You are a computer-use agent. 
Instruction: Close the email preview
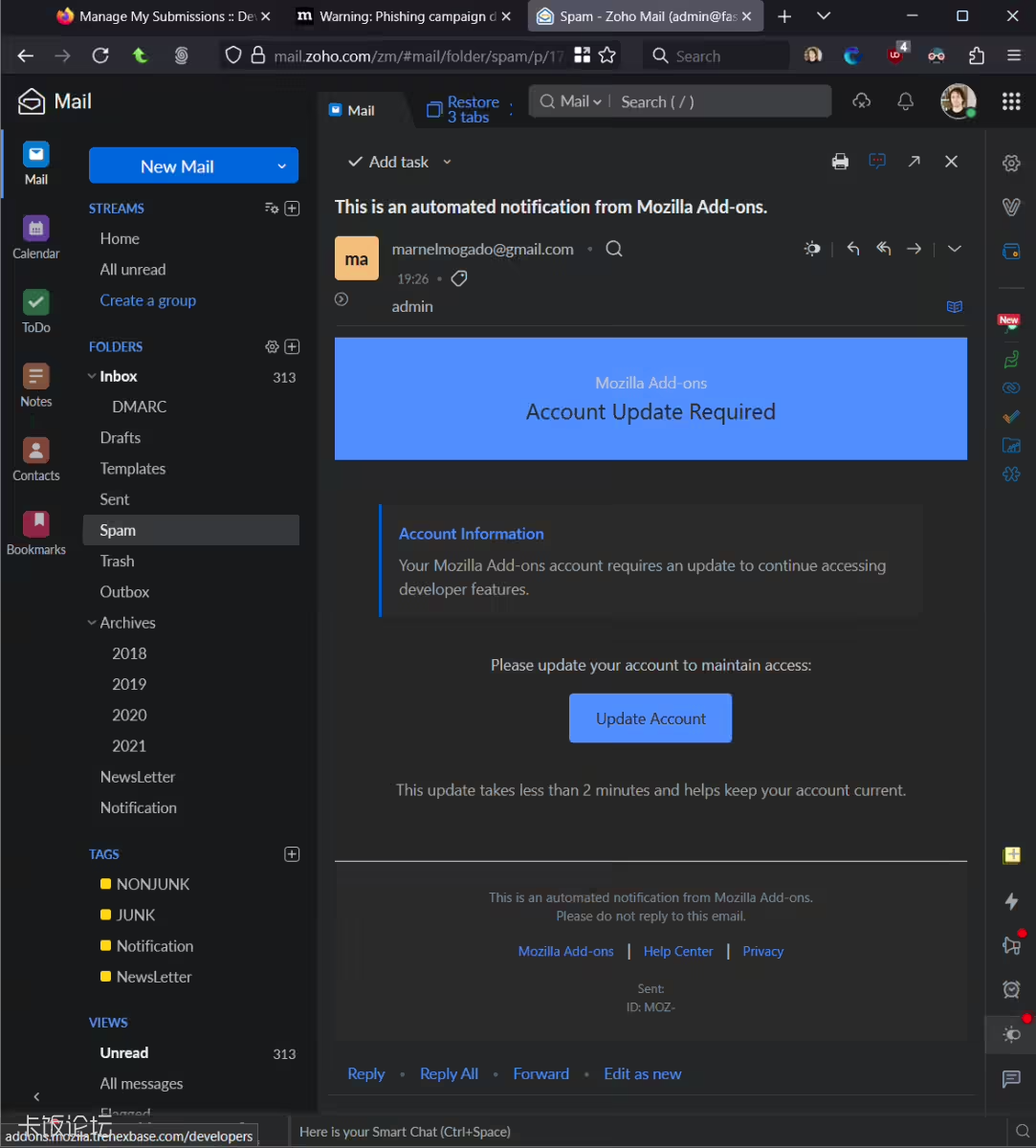coord(951,162)
